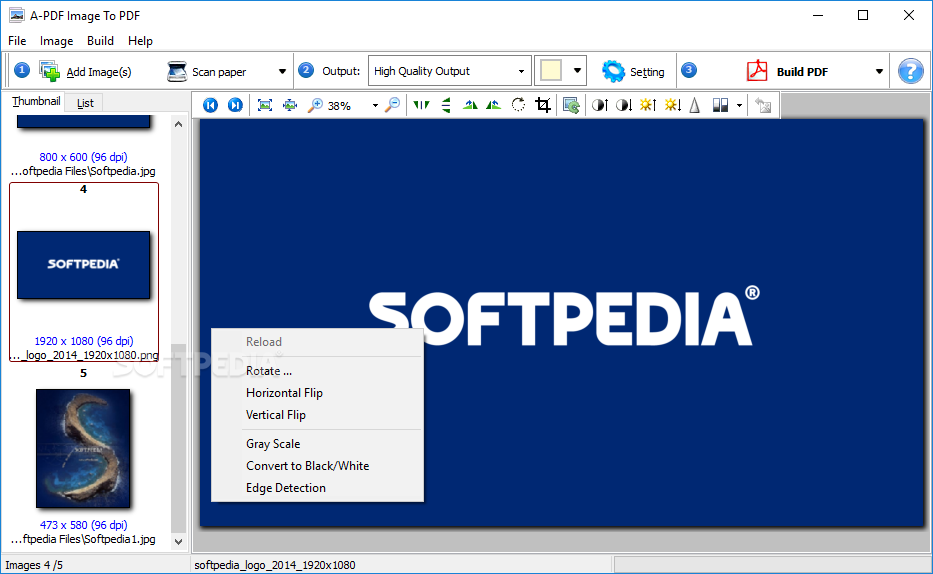
Task: Select the Crop tool
Action: 543,105
